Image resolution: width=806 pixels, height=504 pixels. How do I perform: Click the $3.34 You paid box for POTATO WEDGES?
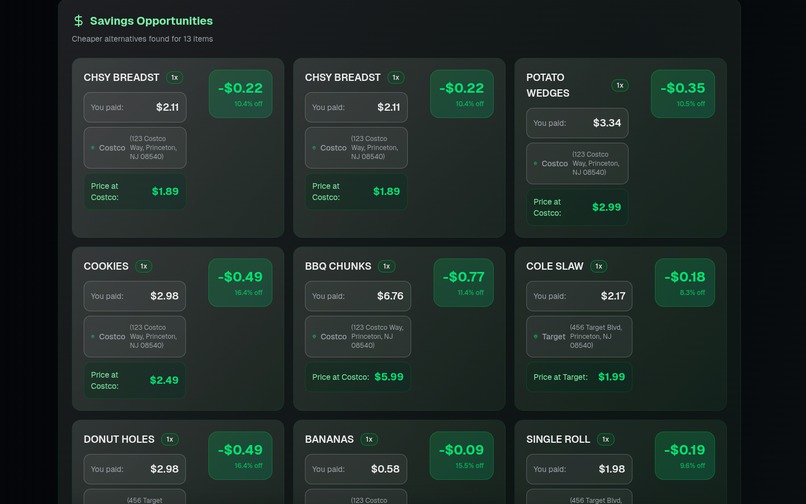tap(577, 123)
